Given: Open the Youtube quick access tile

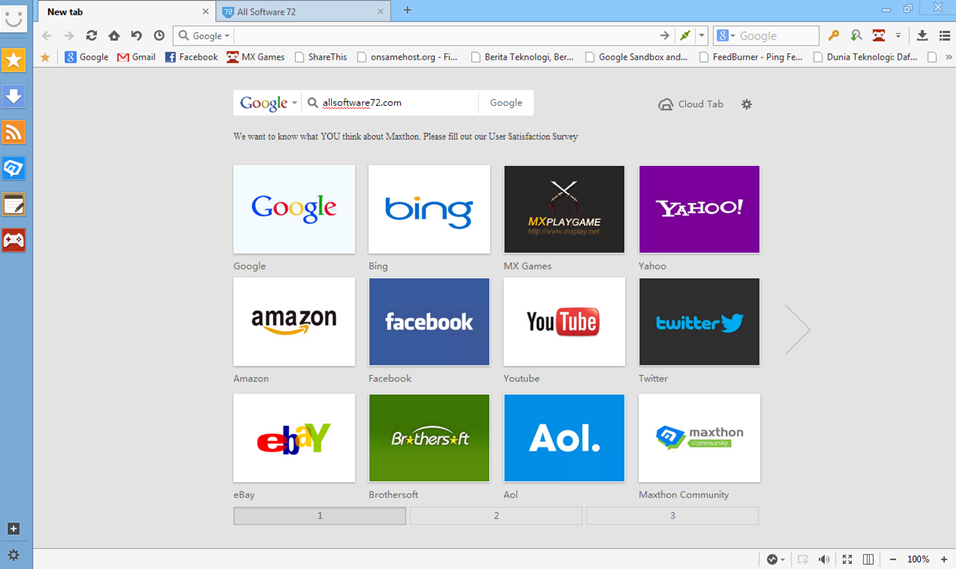Looking at the screenshot, I should point(564,322).
